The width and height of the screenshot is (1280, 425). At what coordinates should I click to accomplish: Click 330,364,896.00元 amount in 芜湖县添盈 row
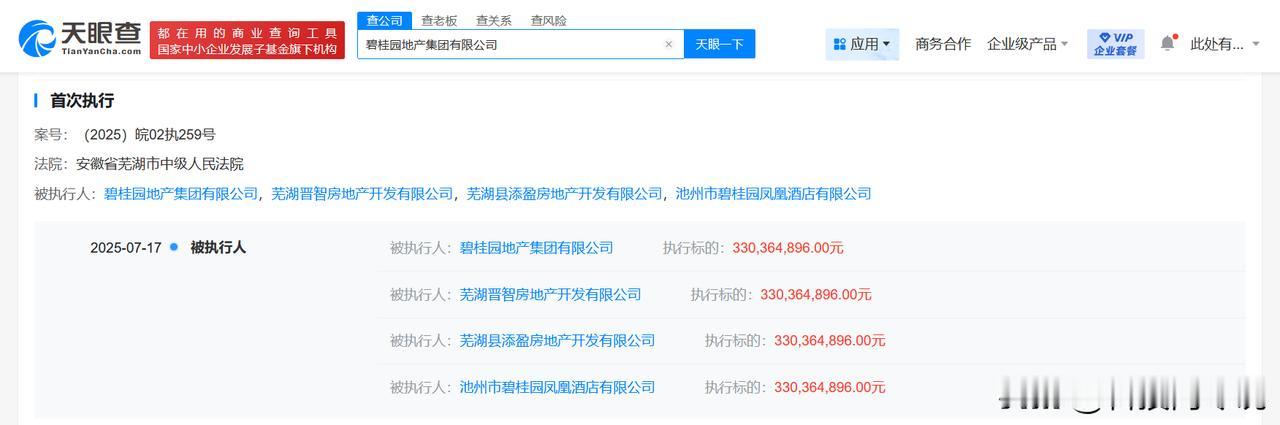(830, 341)
